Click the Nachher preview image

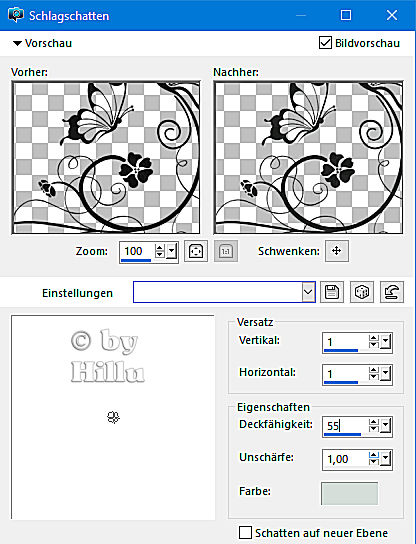pos(308,157)
